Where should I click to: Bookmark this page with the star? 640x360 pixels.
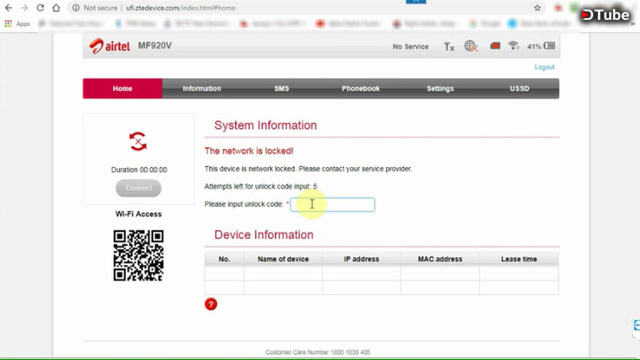pyautogui.click(x=538, y=8)
